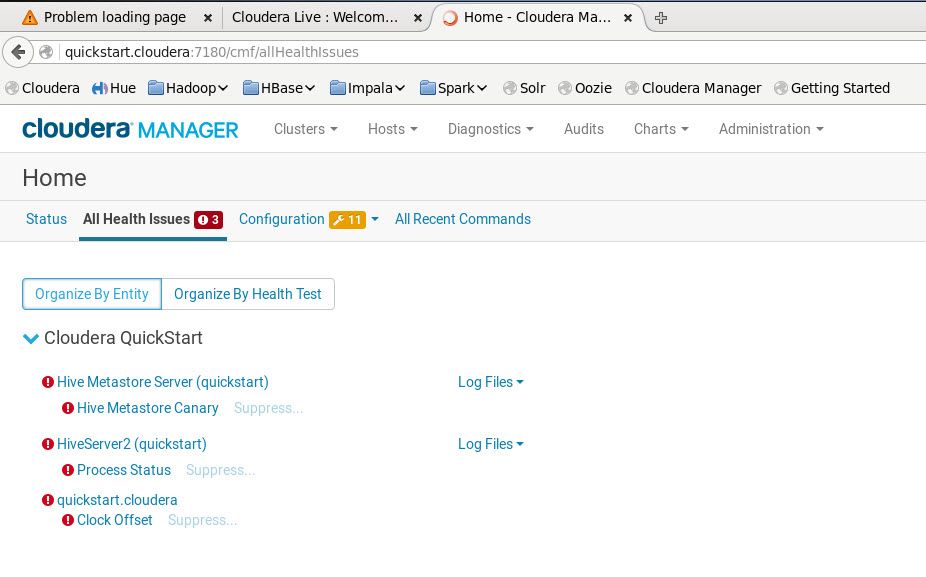Select Organize By Entity view
This screenshot has height=577, width=926.
tap(91, 294)
